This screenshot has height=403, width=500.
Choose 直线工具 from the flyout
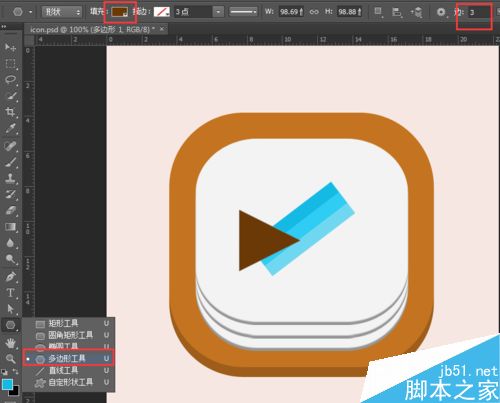tap(69, 370)
